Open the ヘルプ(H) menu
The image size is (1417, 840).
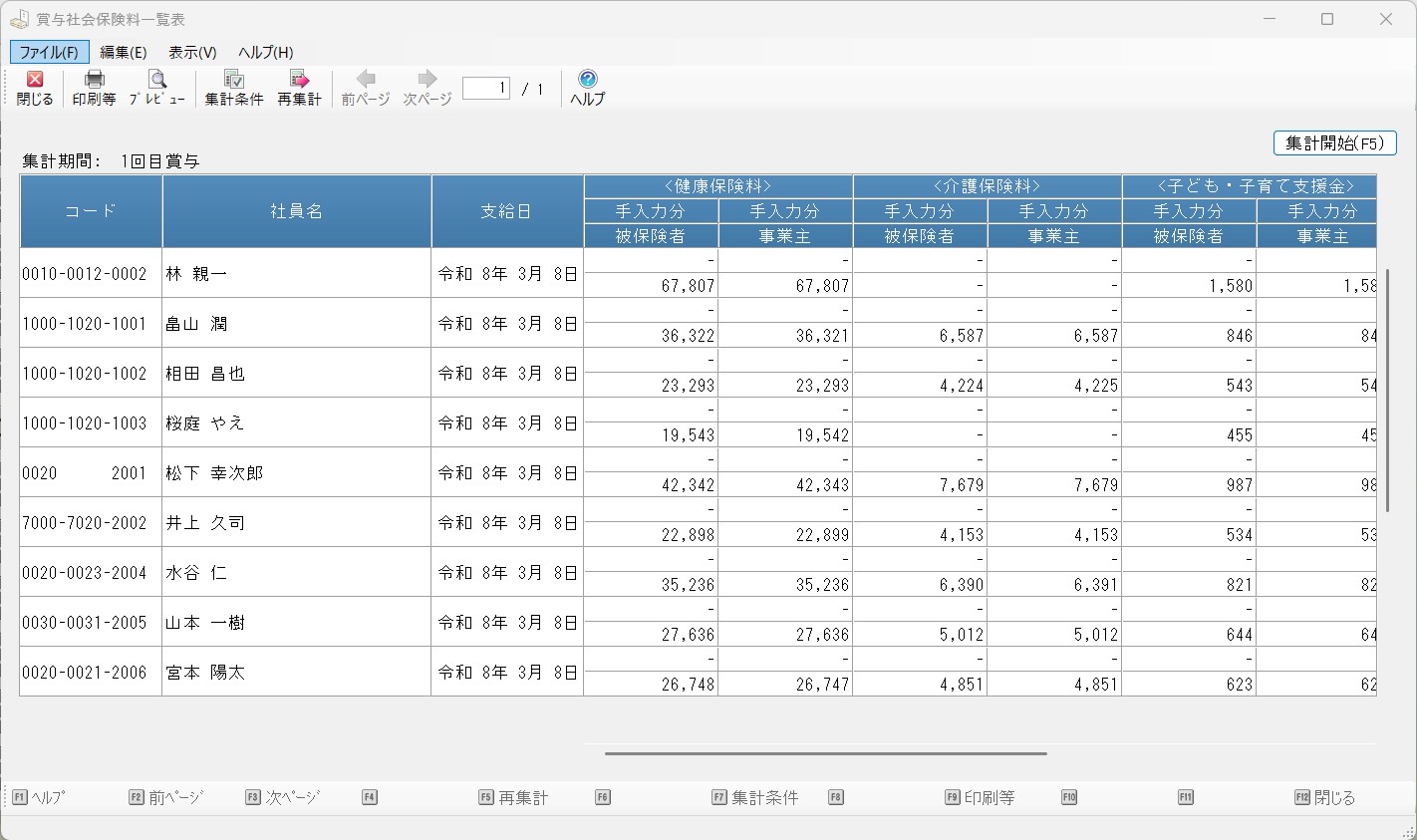click(x=266, y=53)
